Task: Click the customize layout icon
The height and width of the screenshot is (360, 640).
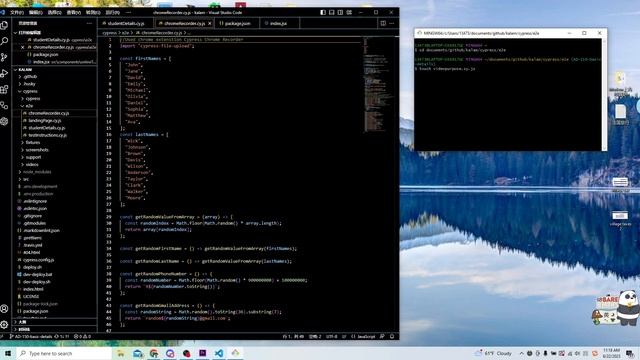Action: coord(349,13)
